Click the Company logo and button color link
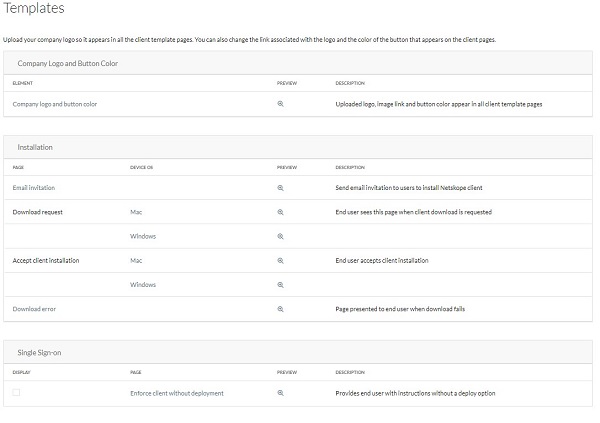The image size is (600, 423). point(54,104)
